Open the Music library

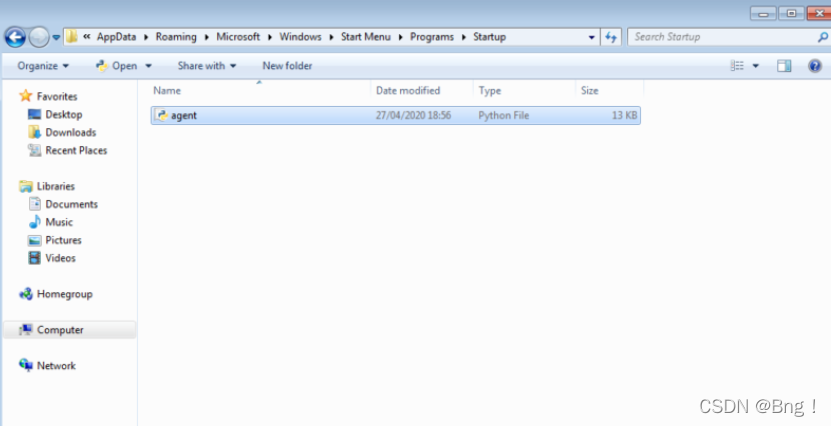click(x=59, y=223)
